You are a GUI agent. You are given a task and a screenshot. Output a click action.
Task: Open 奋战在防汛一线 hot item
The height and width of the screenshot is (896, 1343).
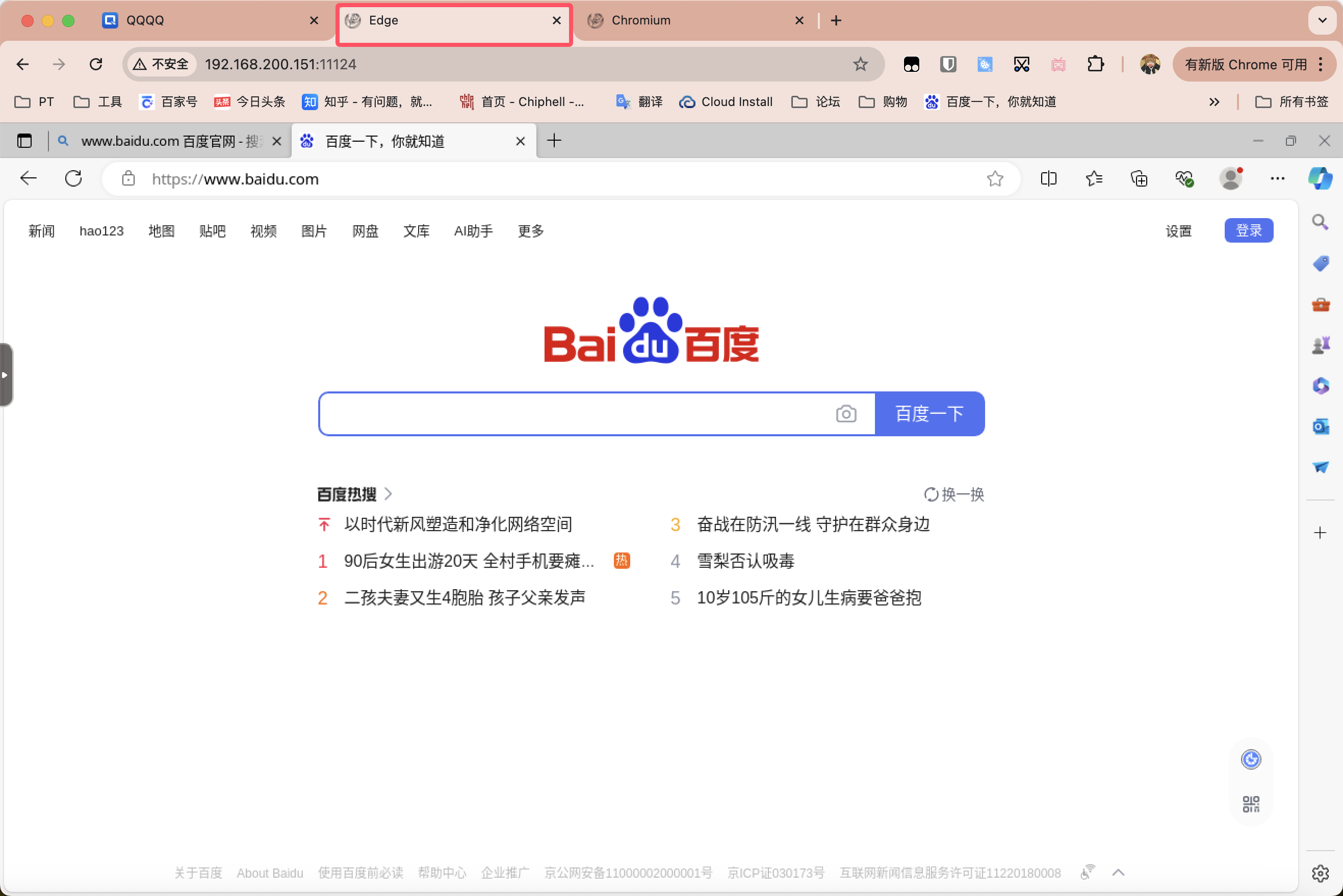813,524
